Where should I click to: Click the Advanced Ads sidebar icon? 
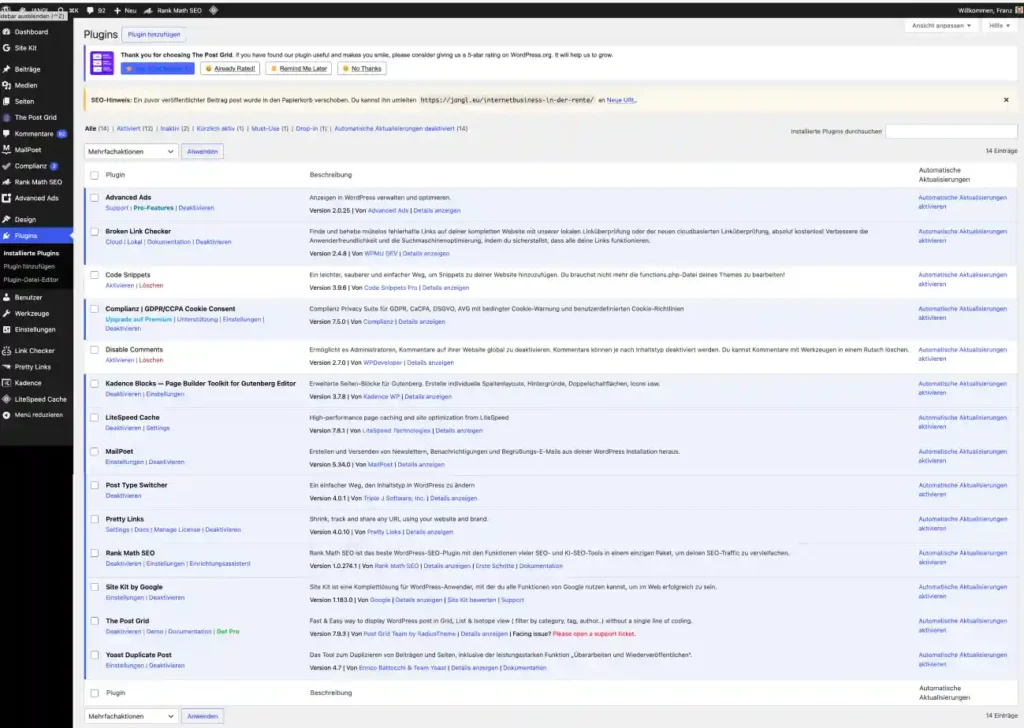click(x=7, y=198)
